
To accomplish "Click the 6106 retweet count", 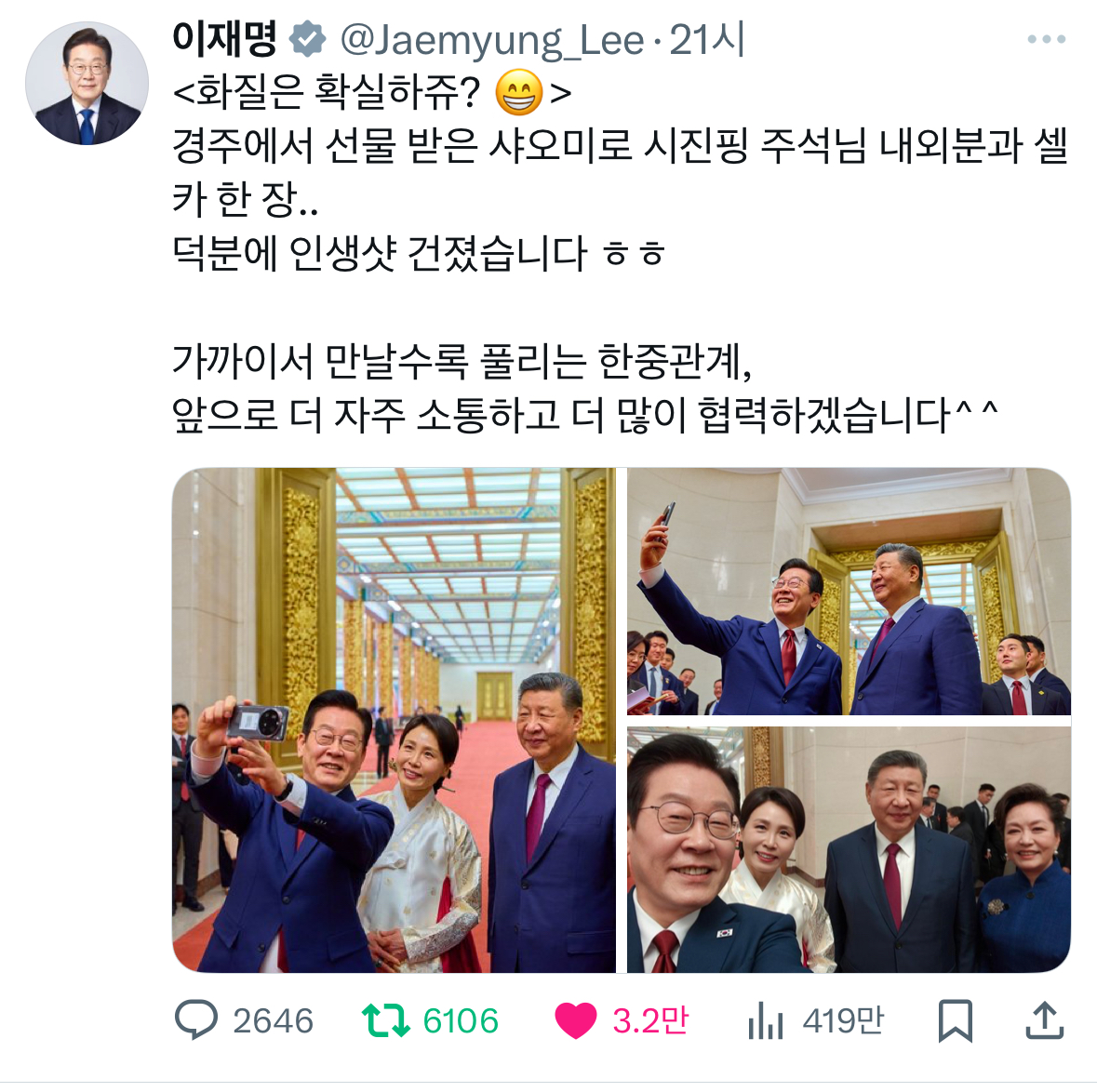I will click(461, 1020).
